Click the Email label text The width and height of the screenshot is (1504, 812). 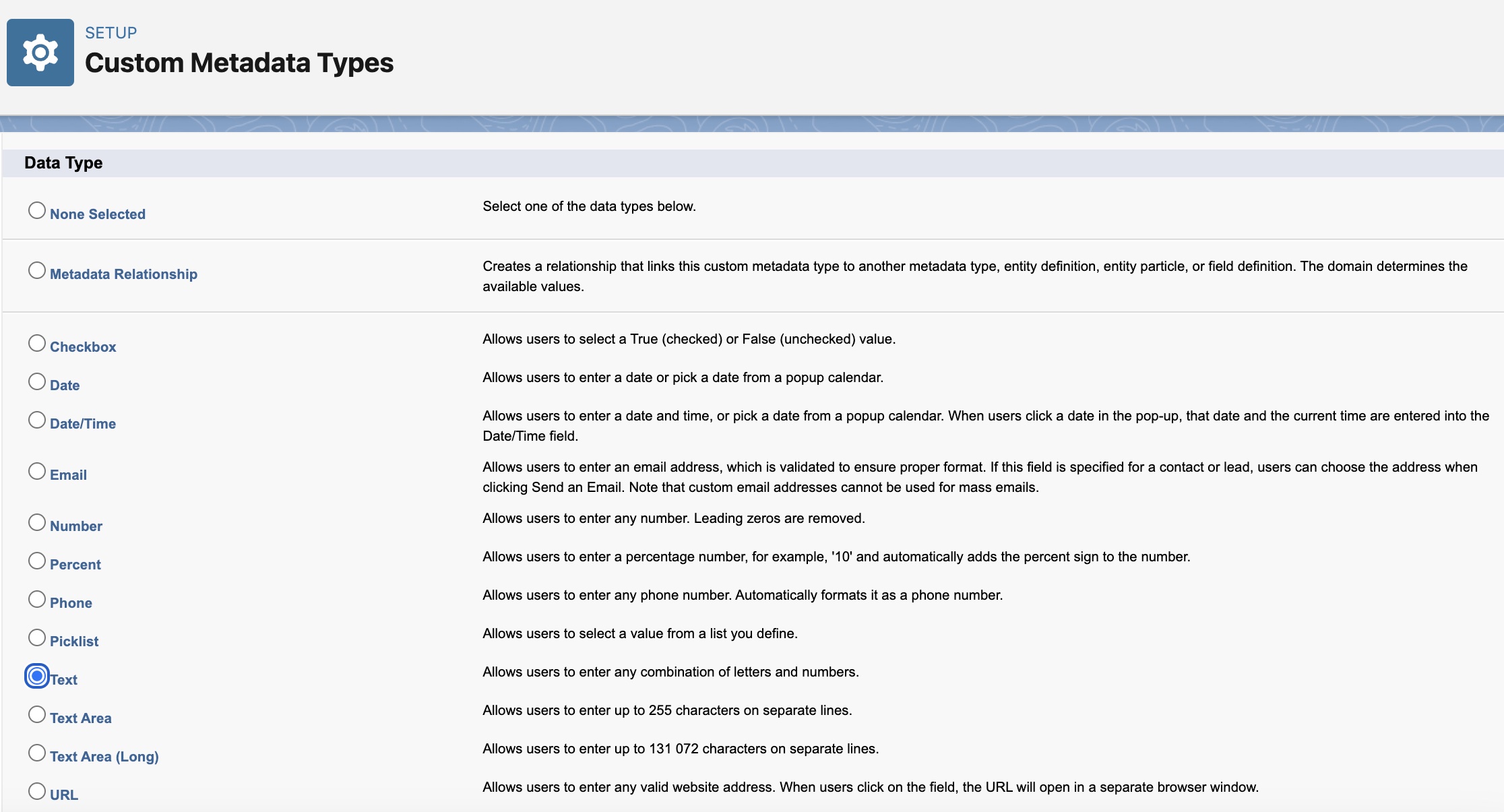click(x=68, y=475)
